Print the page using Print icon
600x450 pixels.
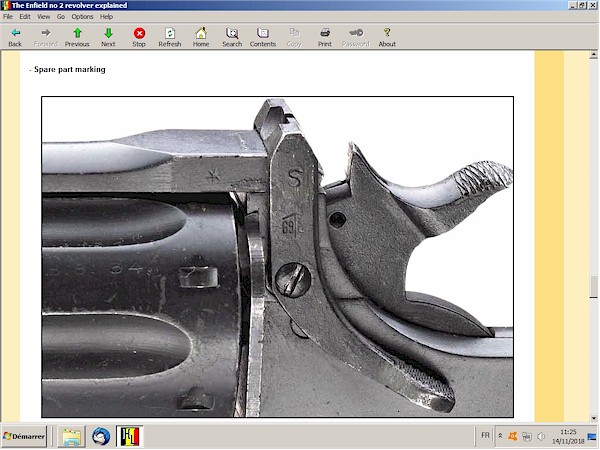pos(325,33)
